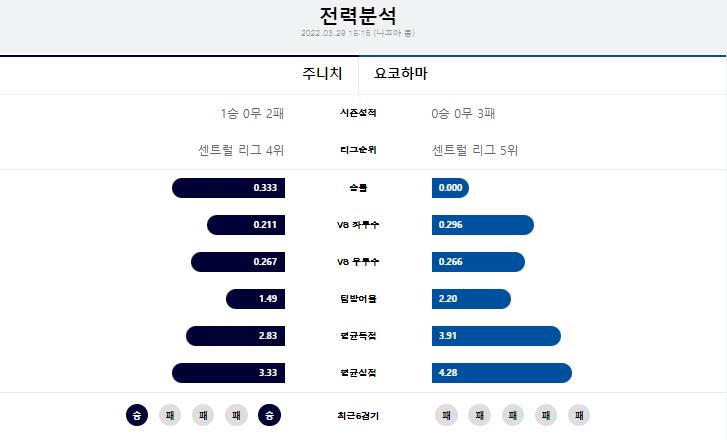Screen dimensions: 727x440
Task: Click 주니치 win rate bar showing 0.333
Action: point(228,188)
